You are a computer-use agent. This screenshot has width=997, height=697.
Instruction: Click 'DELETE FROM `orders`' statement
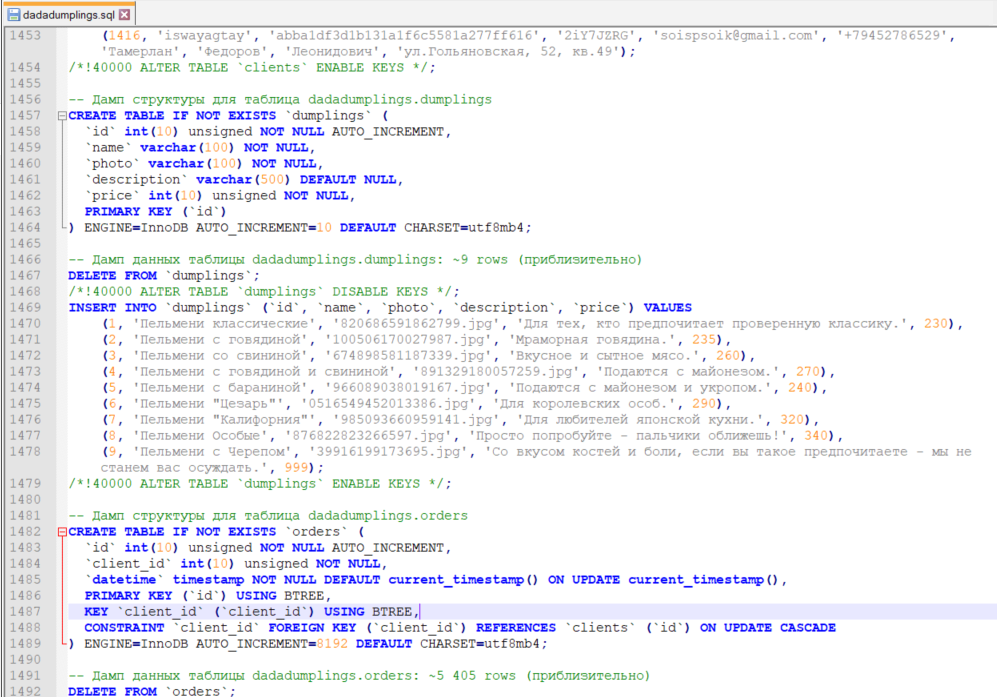click(x=152, y=691)
